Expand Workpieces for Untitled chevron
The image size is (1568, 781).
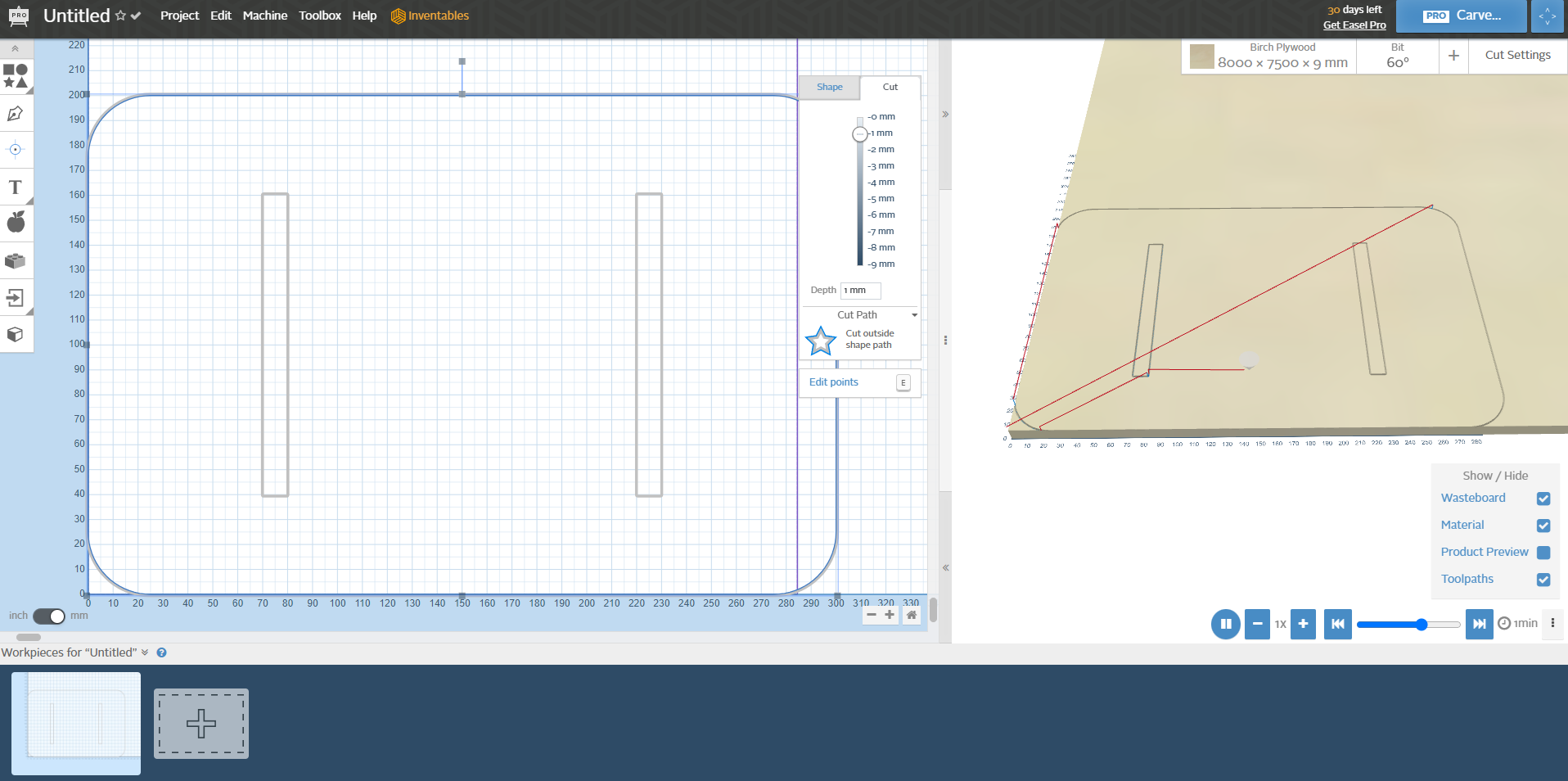[145, 652]
